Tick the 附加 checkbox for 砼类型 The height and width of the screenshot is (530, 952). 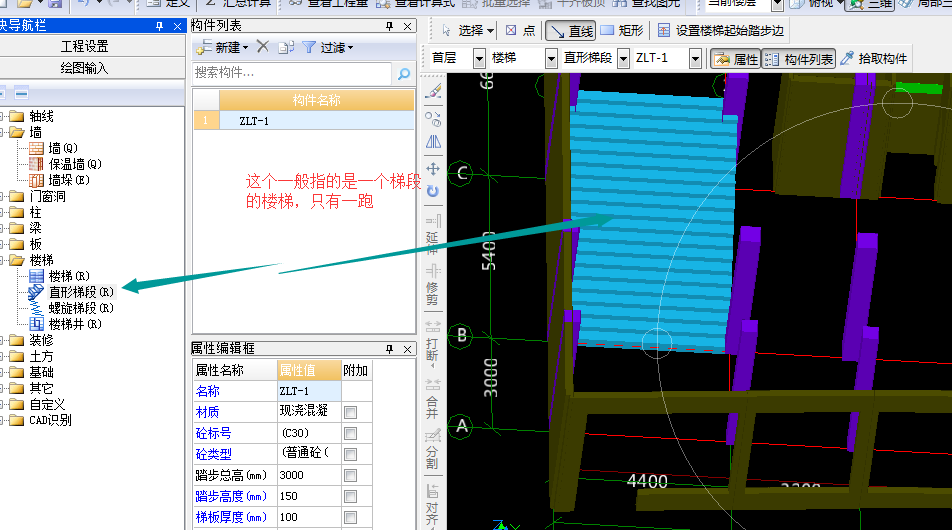[350, 455]
